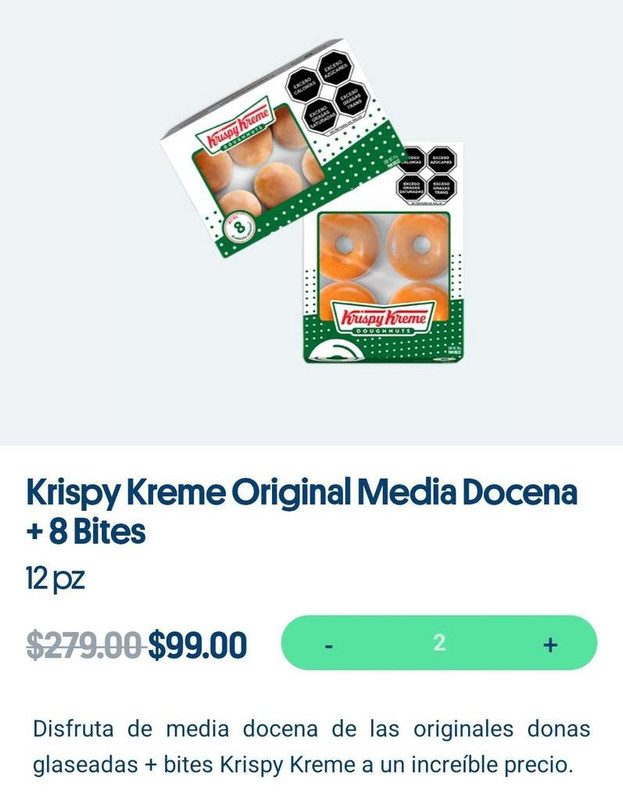The height and width of the screenshot is (800, 623).
Task: Click the dome icon on the doughnut box's green band
Action: 337,352
